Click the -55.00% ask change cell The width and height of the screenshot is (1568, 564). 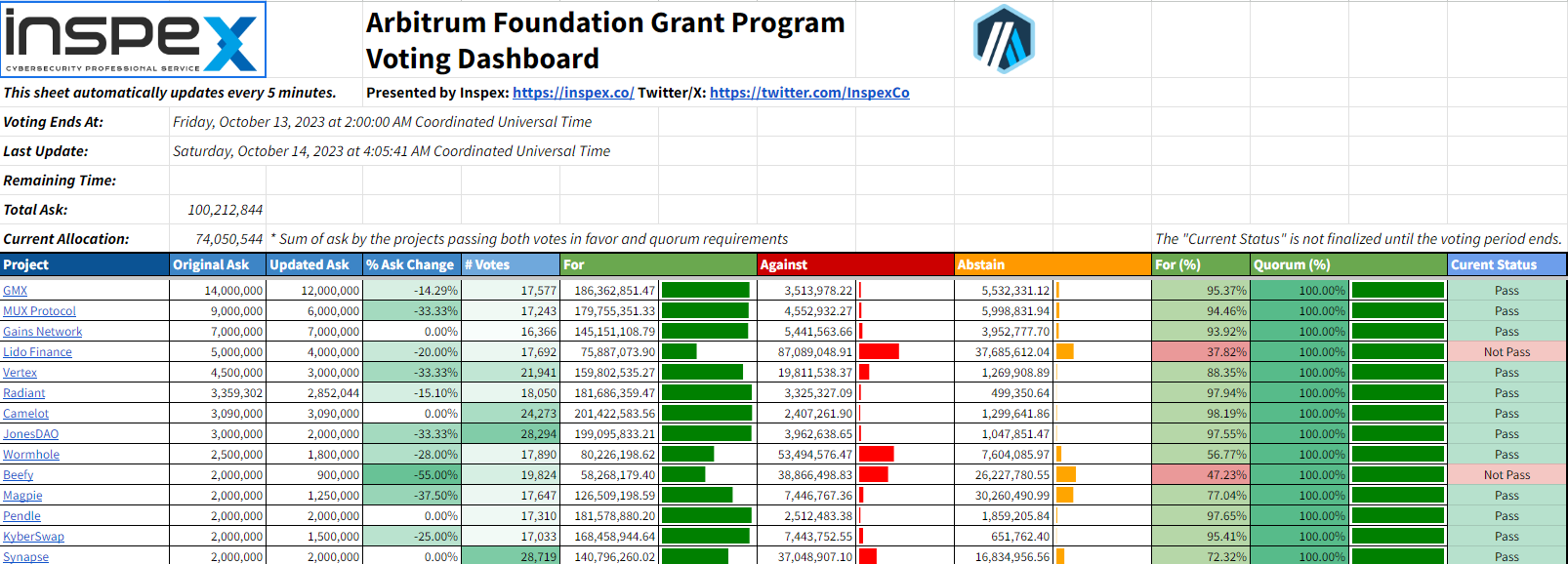412,475
